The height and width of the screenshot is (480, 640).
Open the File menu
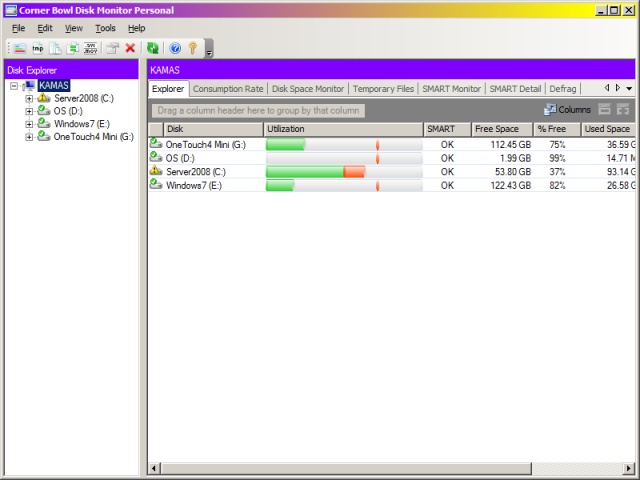pos(18,28)
